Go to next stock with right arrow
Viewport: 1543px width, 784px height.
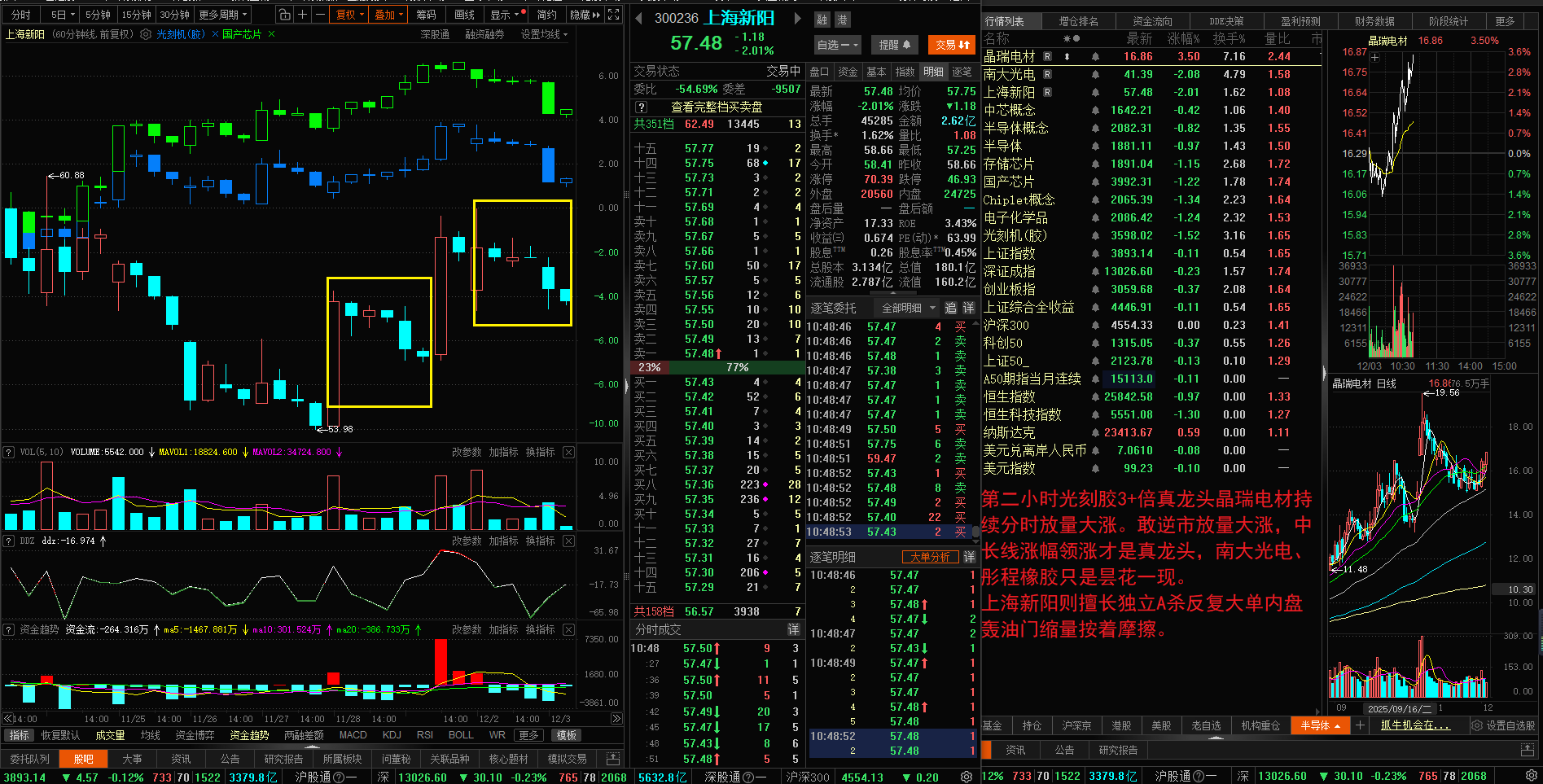click(x=797, y=18)
